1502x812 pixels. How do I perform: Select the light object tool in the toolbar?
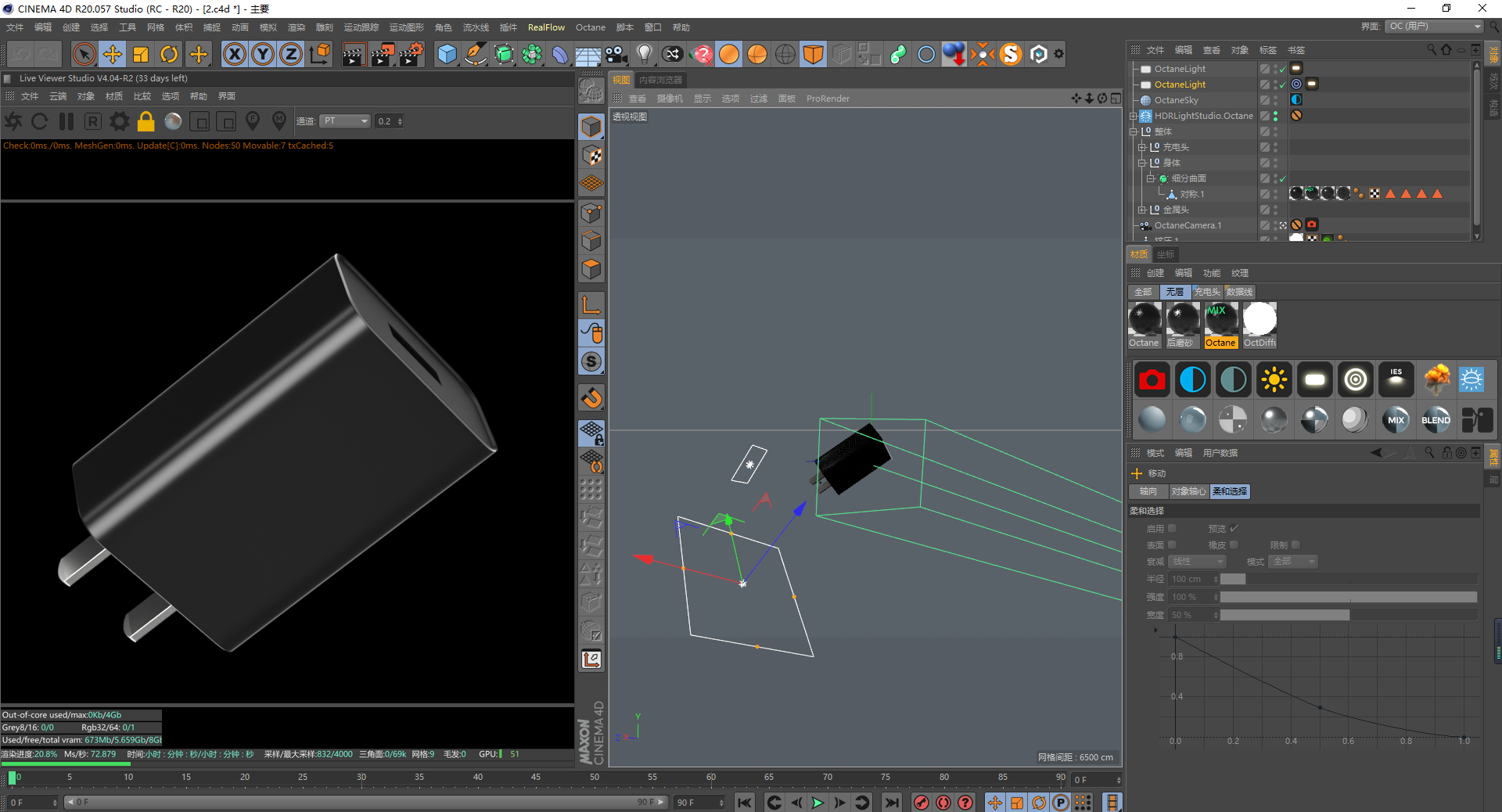[644, 54]
